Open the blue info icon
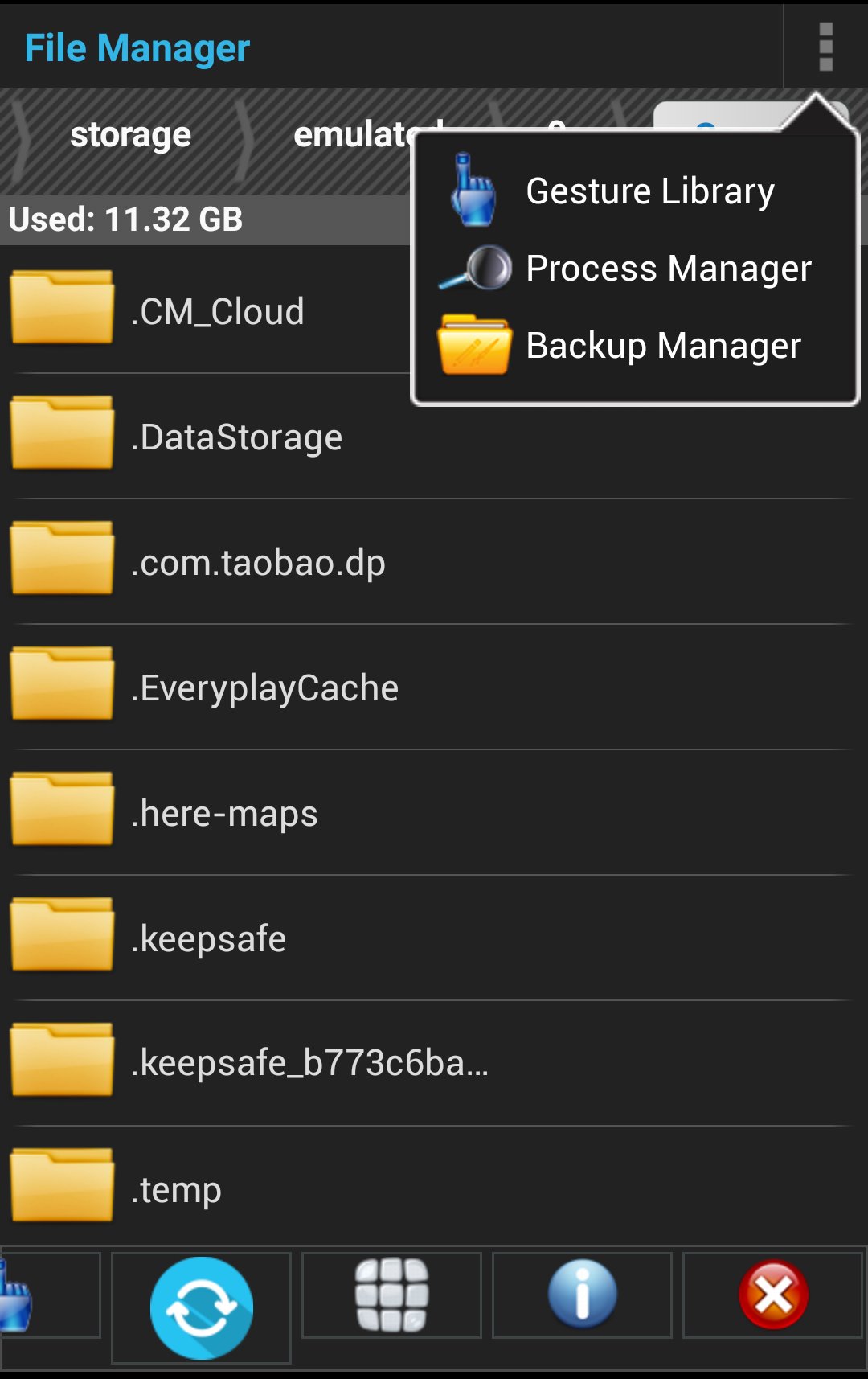The width and height of the screenshot is (868, 1379). (x=582, y=1295)
